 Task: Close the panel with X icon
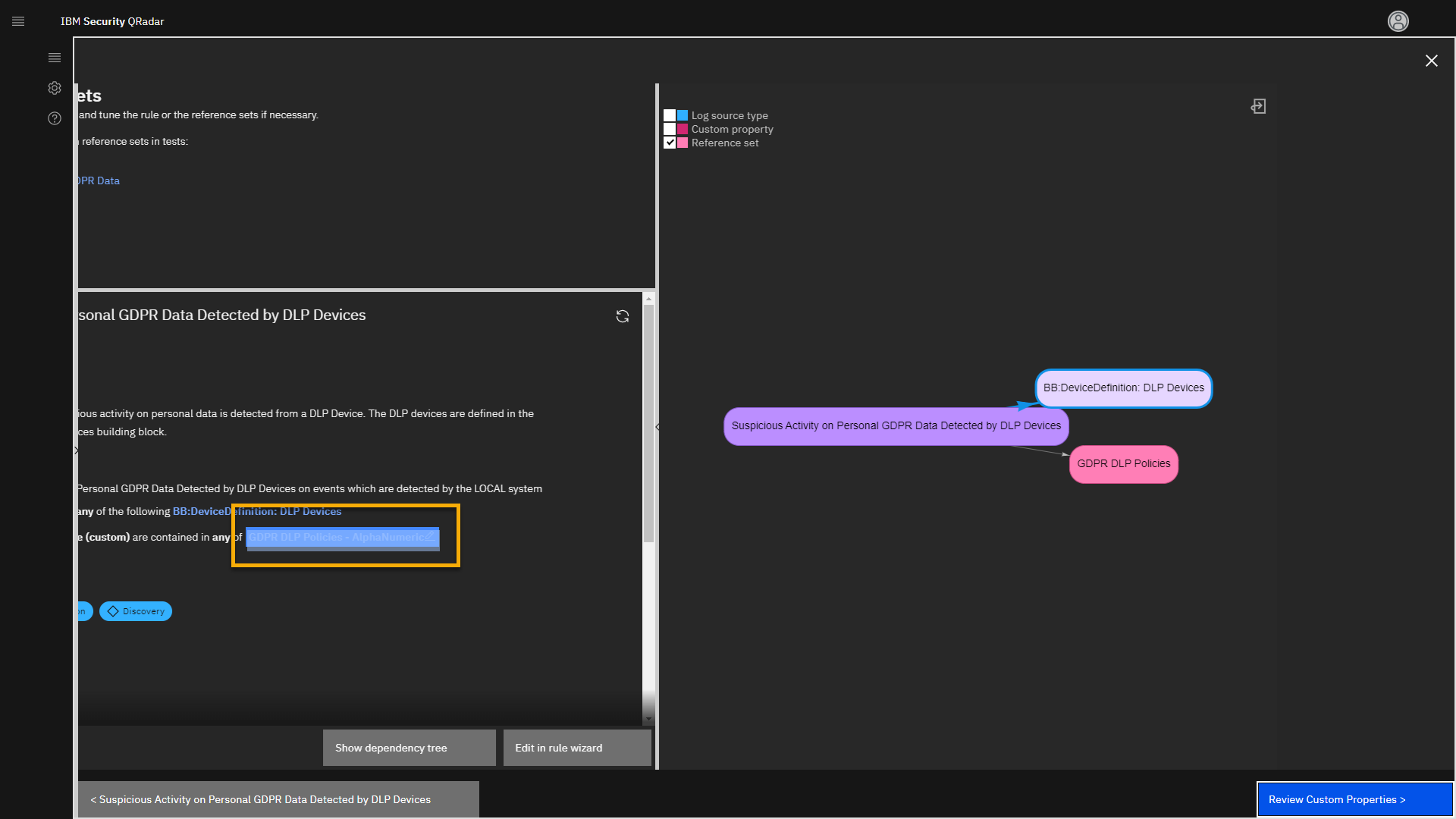point(1431,61)
